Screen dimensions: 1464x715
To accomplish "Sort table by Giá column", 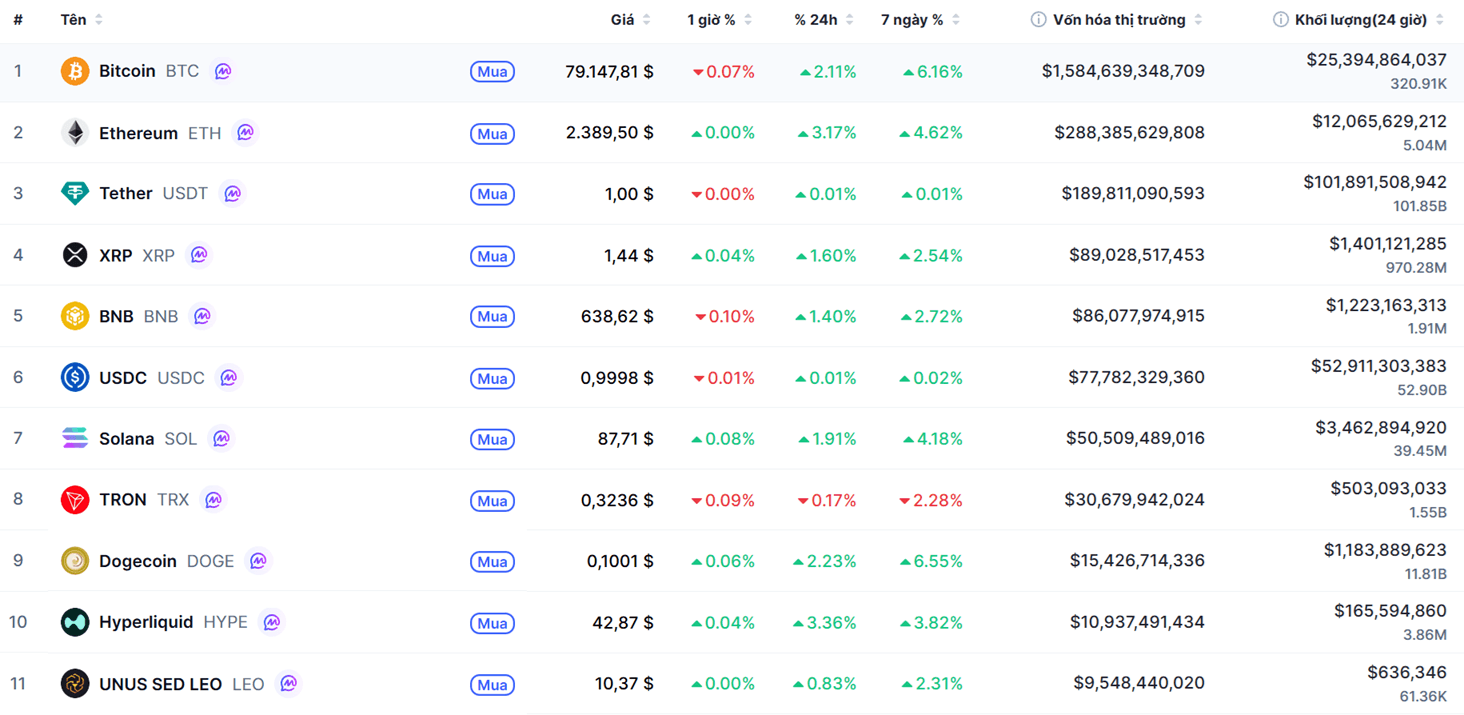I will [x=631, y=20].
